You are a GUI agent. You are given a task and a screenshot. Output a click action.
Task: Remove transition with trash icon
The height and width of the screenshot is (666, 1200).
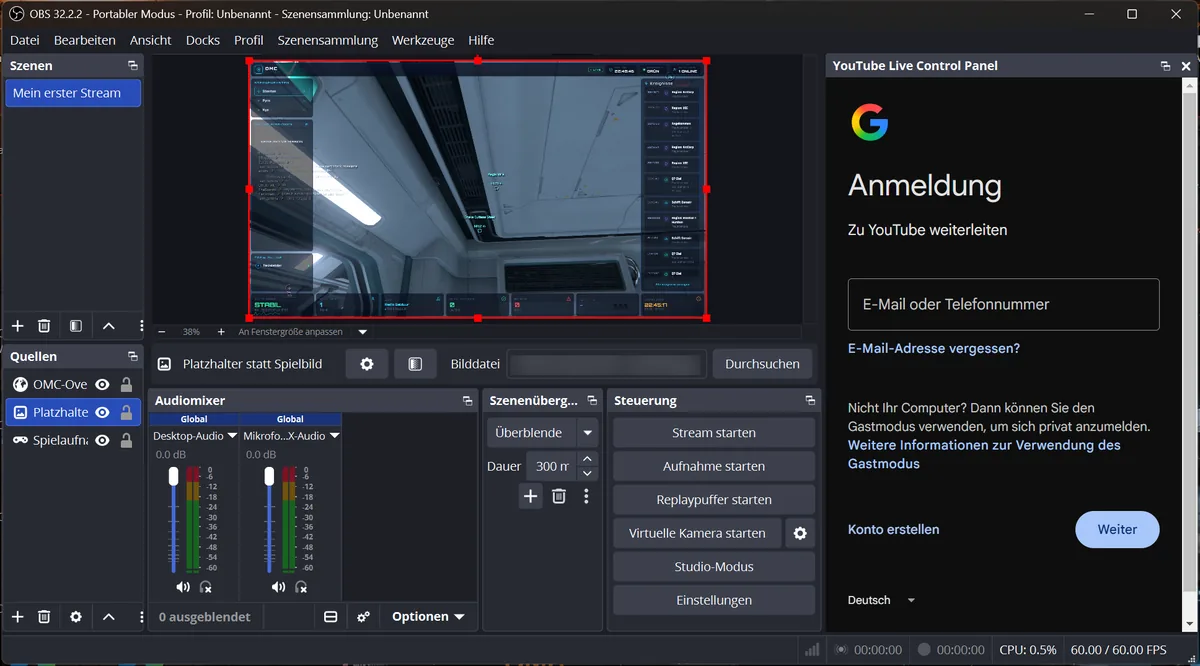pyautogui.click(x=559, y=496)
